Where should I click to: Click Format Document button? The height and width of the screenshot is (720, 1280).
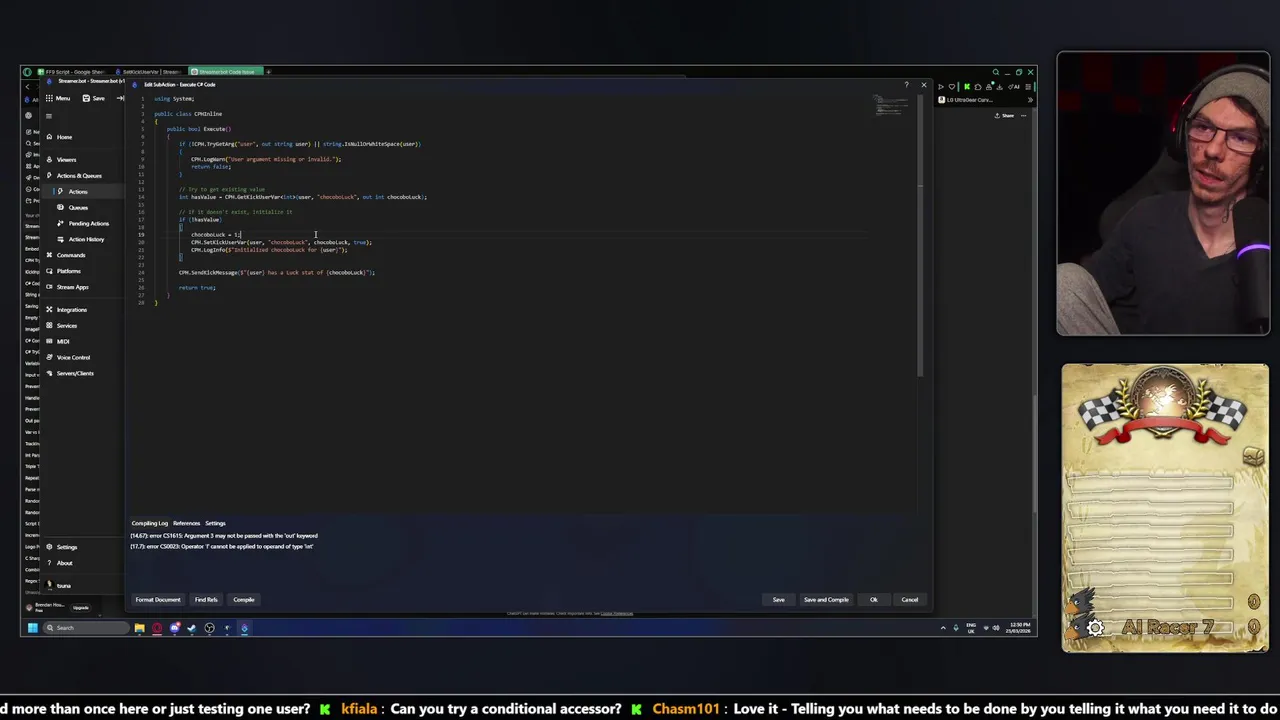pyautogui.click(x=158, y=600)
